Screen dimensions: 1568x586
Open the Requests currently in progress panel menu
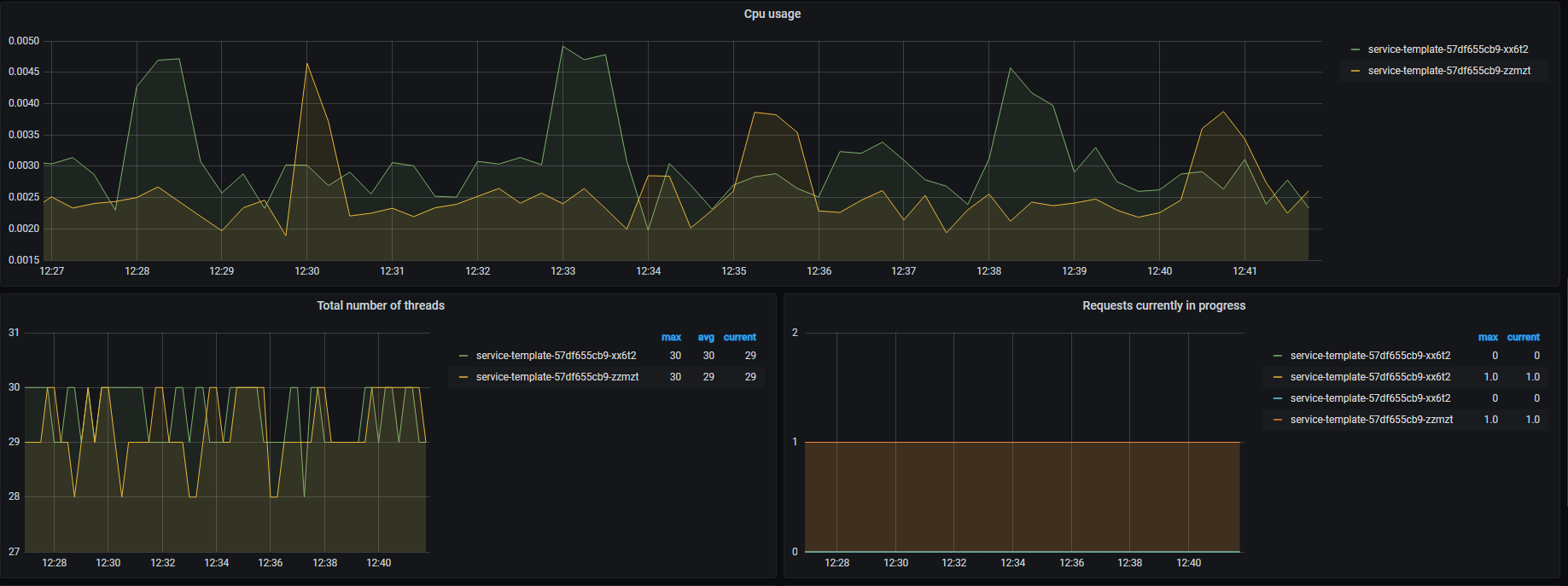[x=1163, y=305]
